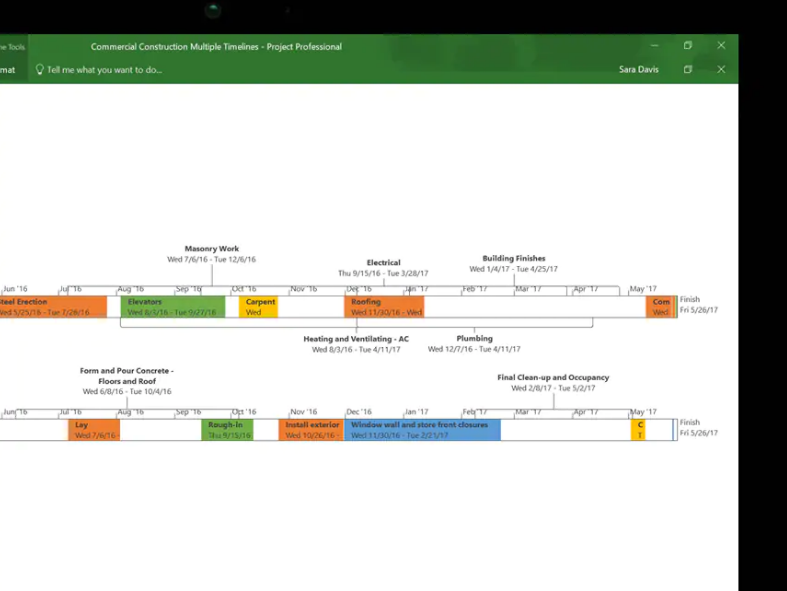Close the inner document window

click(x=721, y=69)
